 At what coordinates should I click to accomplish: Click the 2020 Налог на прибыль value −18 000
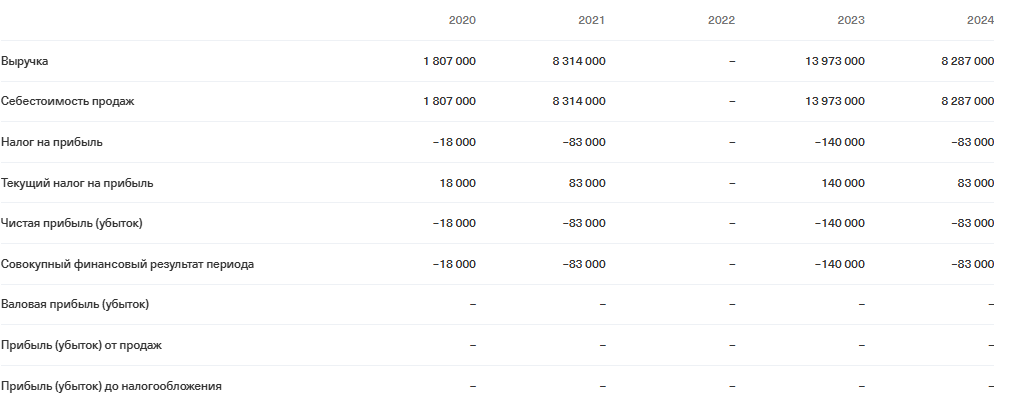point(454,142)
